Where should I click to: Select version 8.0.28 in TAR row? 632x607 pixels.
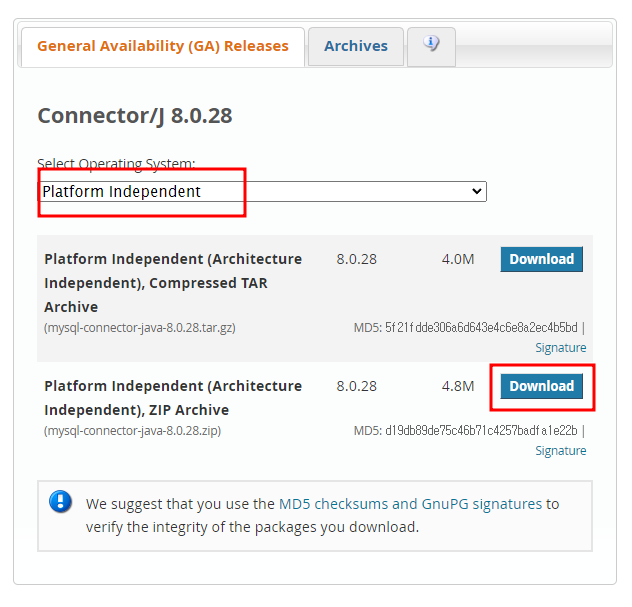pos(356,259)
